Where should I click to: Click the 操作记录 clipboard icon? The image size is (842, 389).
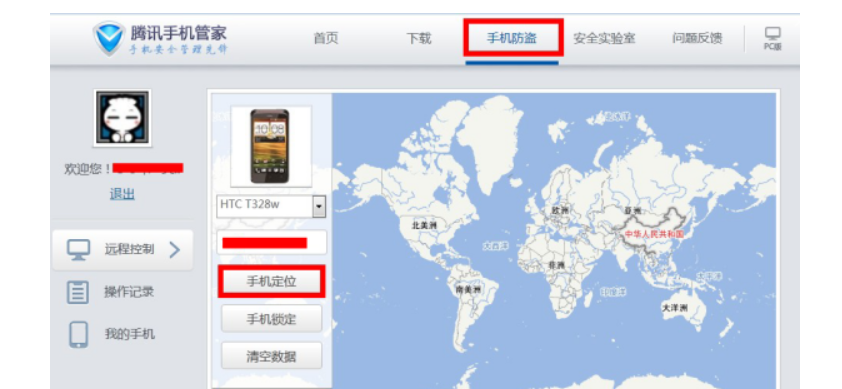pos(78,292)
